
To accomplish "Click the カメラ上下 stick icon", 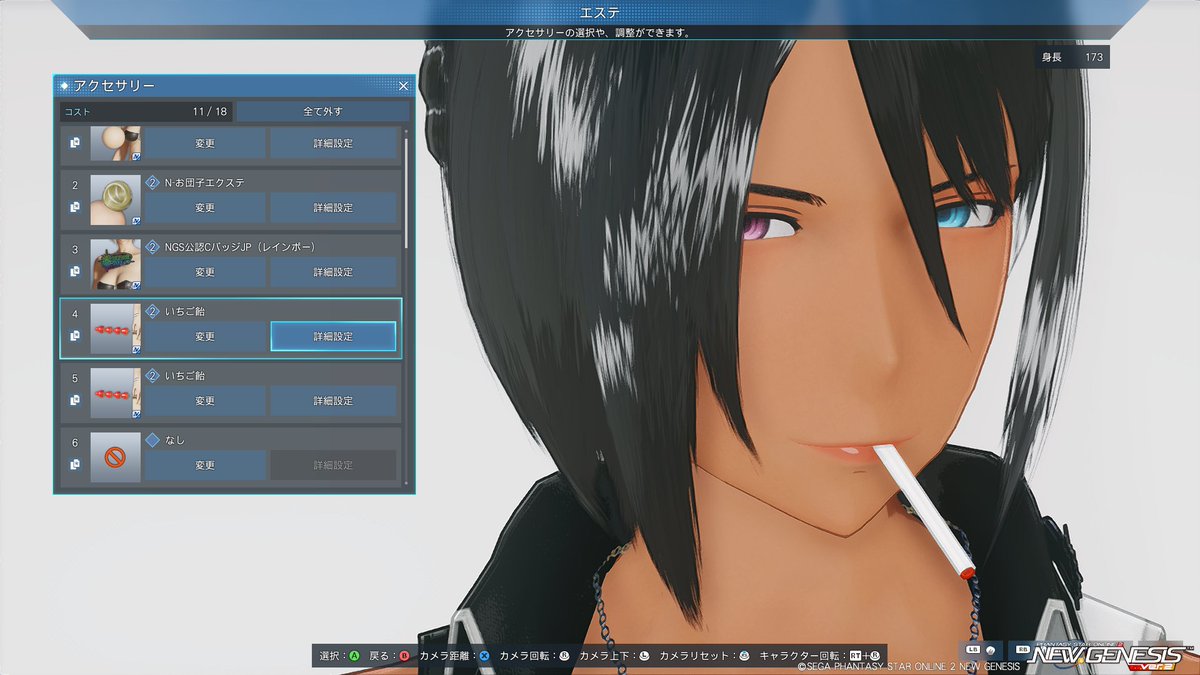I will pos(644,656).
